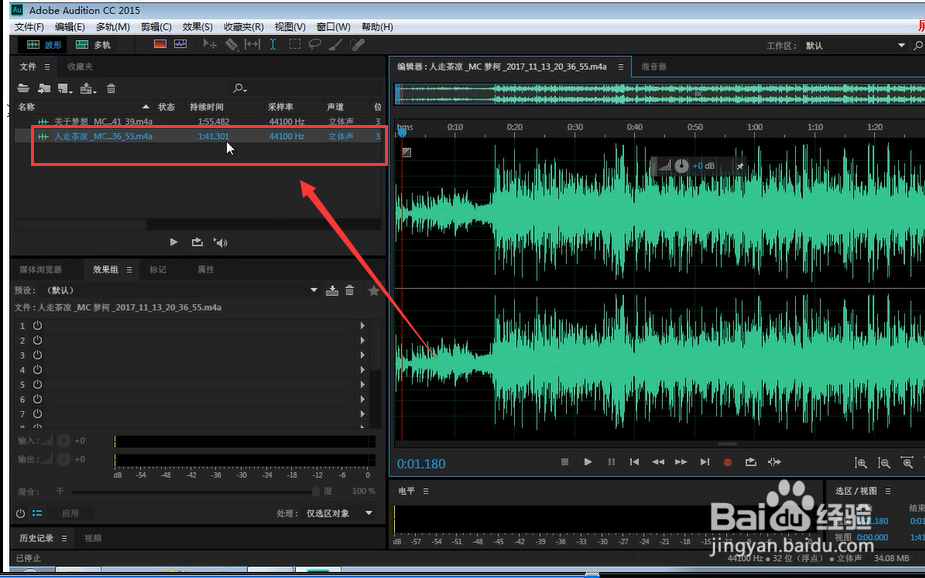
Task: Open the Effects(S) menu
Action: pos(197,27)
